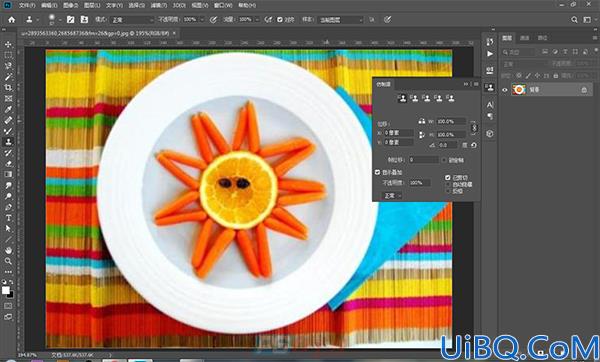Open the Actions panel play icon
The height and width of the screenshot is (362, 600).
[490, 54]
